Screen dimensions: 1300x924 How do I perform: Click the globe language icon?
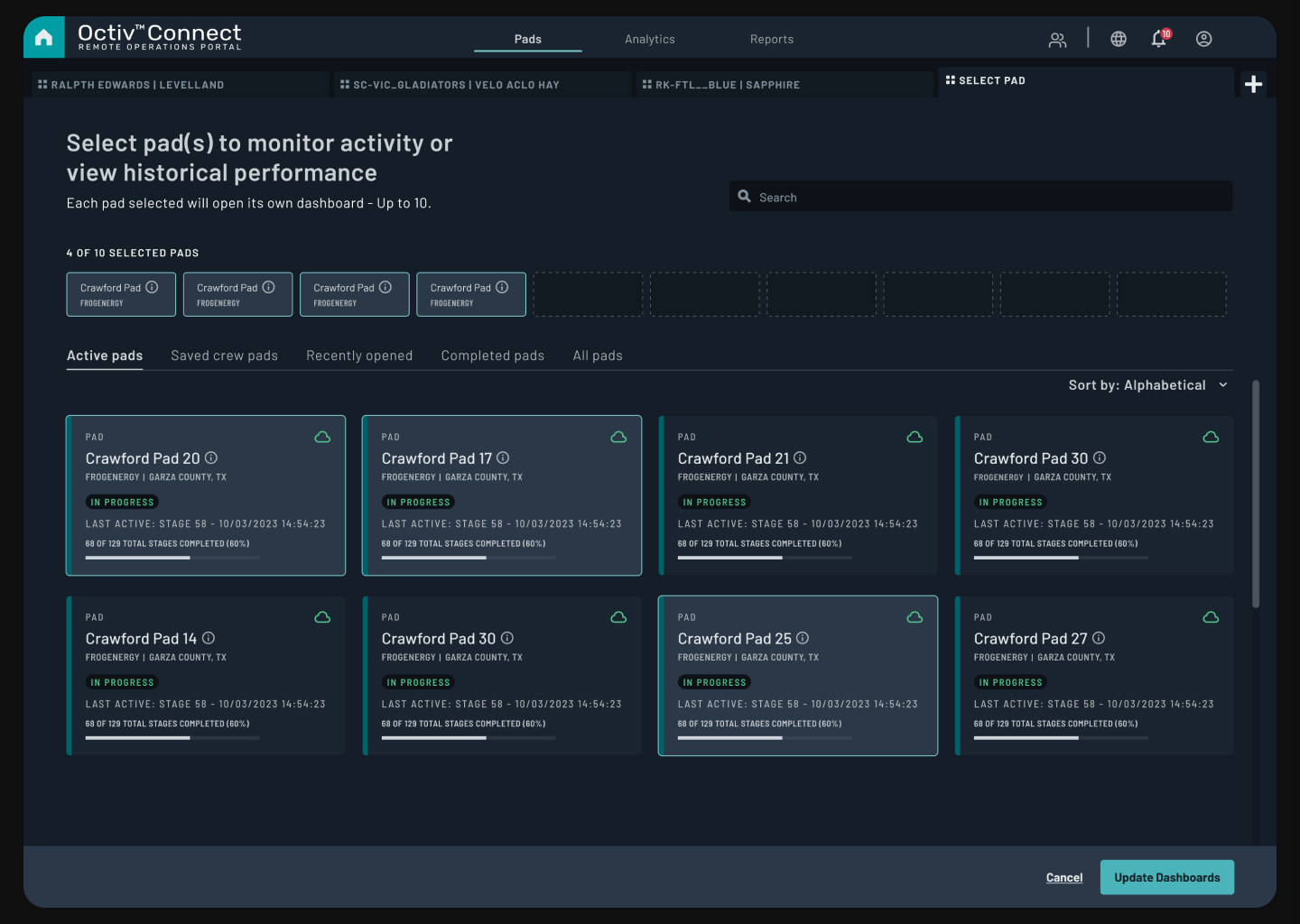1118,39
